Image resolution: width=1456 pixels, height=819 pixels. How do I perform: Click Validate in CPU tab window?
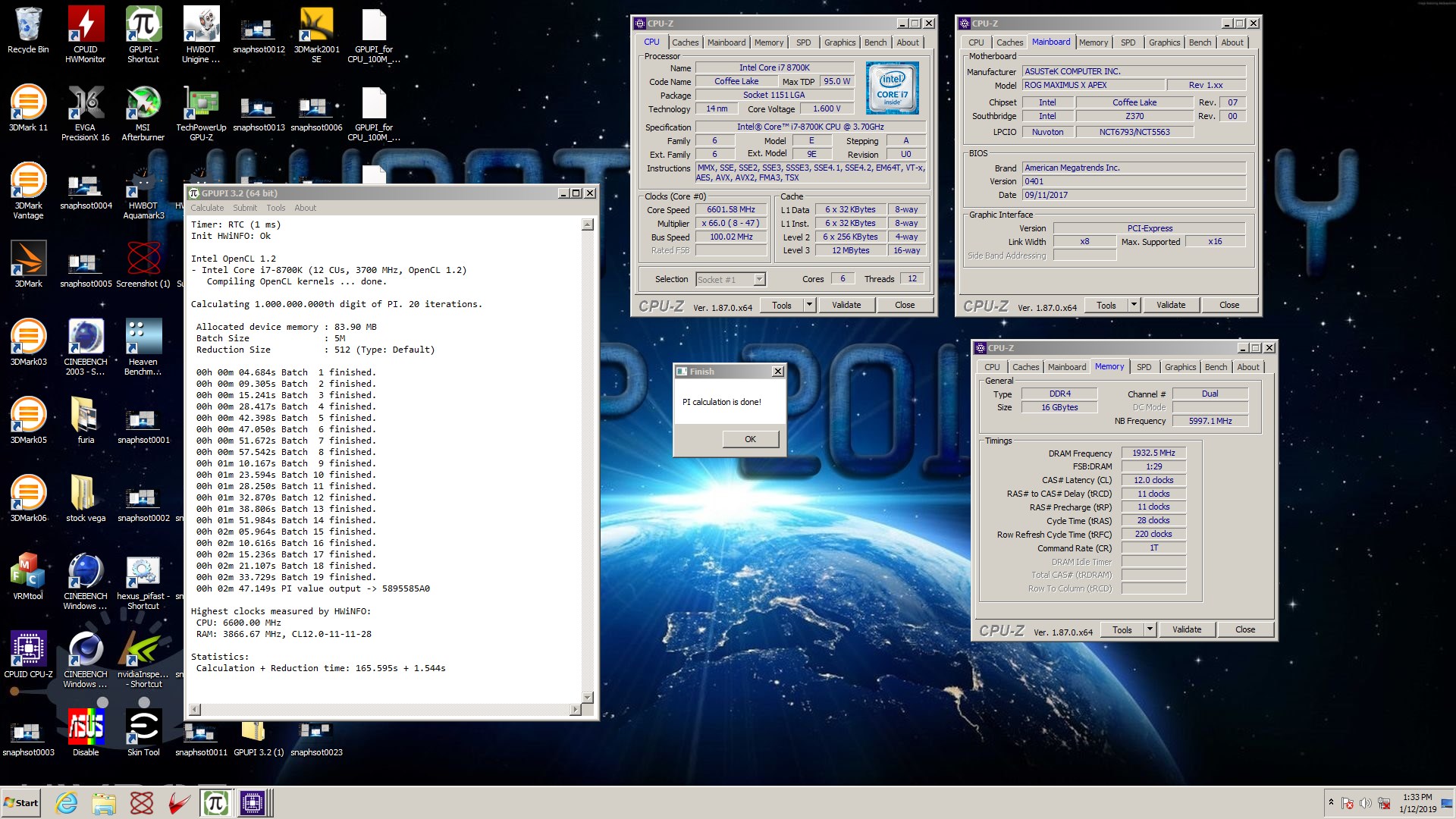point(846,305)
